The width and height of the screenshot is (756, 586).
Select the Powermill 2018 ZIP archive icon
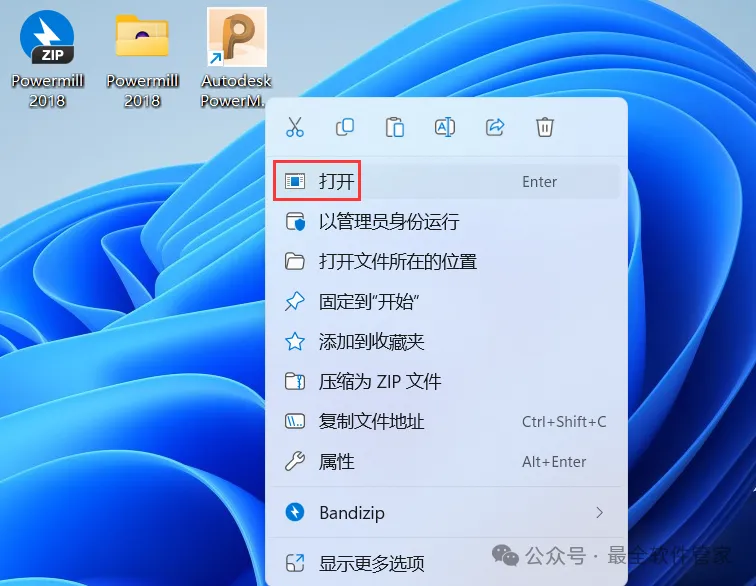point(47,58)
